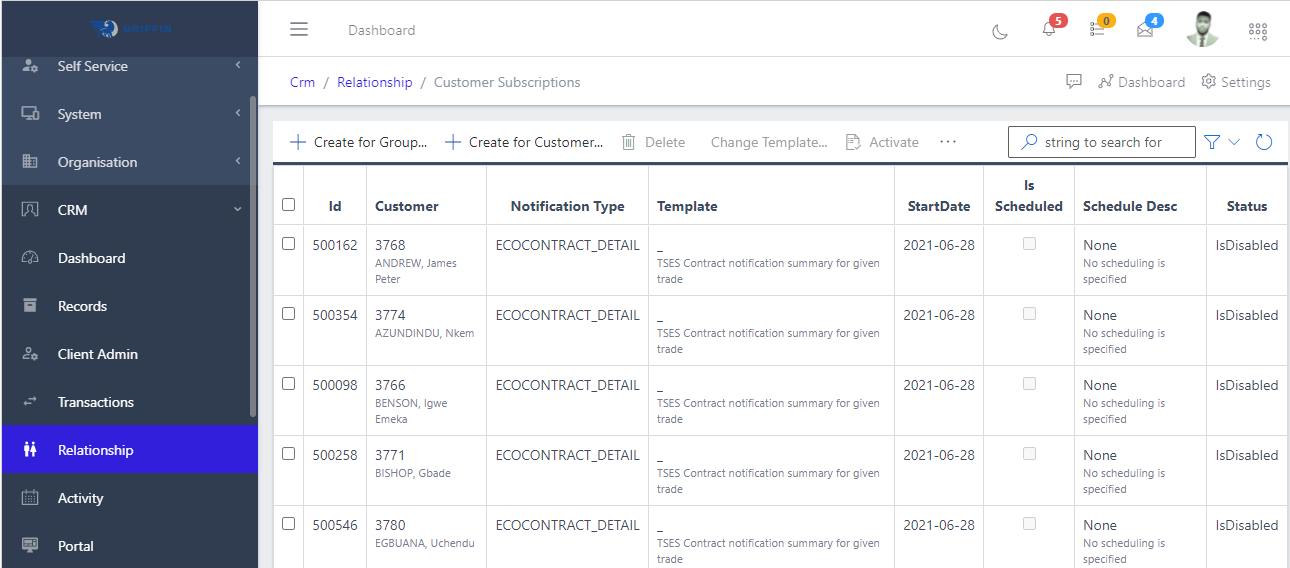Expand the Self Service sidebar menu
1290x568 pixels.
tap(129, 66)
